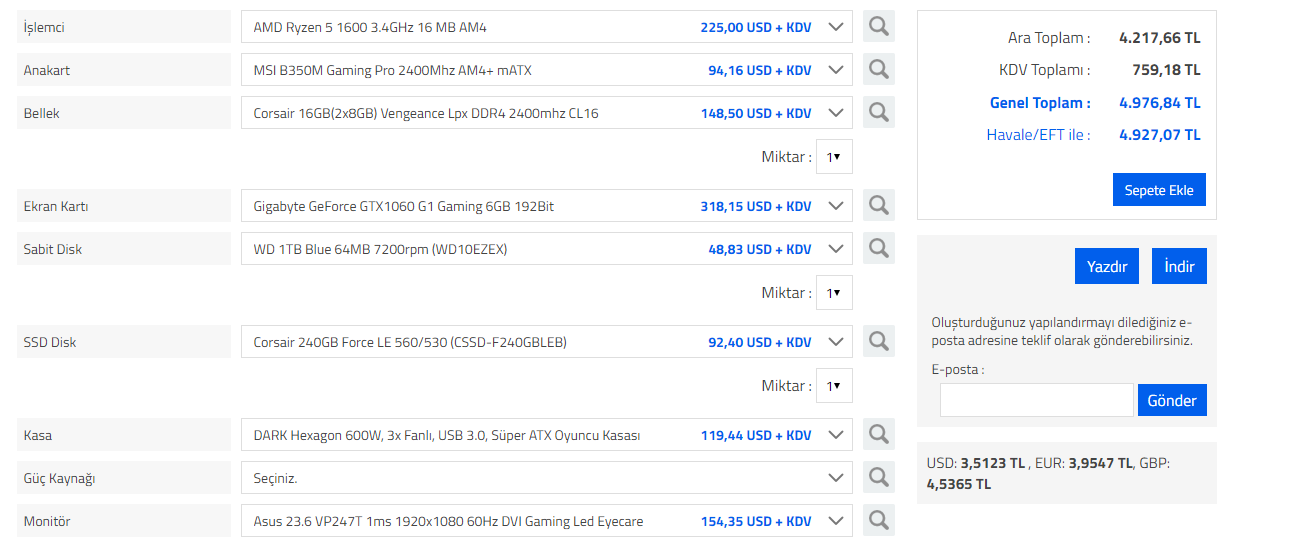This screenshot has width=1311, height=537.
Task: Expand the AMD Ryzen 5 1600 dropdown
Action: (836, 27)
